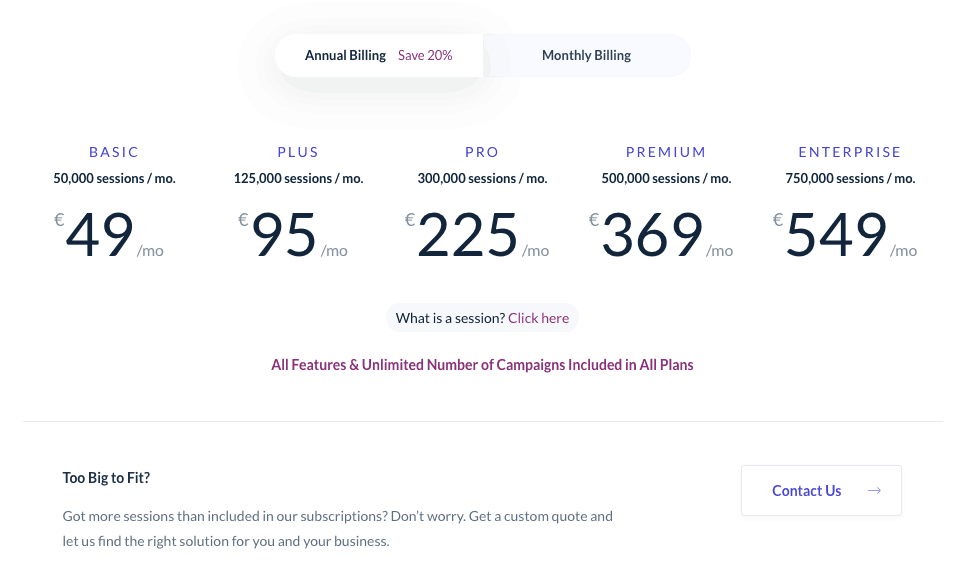
Task: Switch to Monthly Billing option
Action: coord(587,55)
